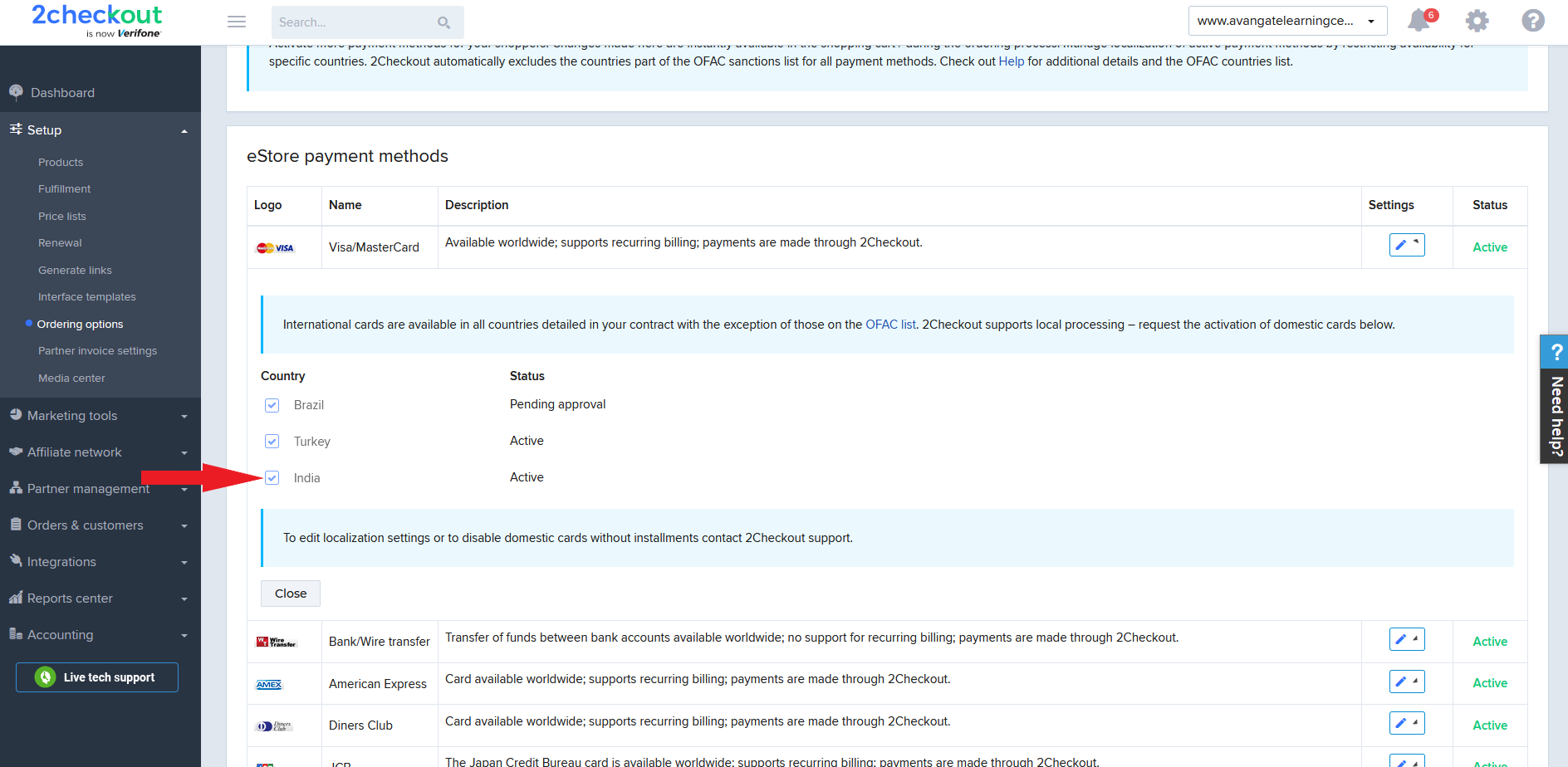The height and width of the screenshot is (767, 1568).
Task: Click the Need help question icon
Action: [1556, 352]
